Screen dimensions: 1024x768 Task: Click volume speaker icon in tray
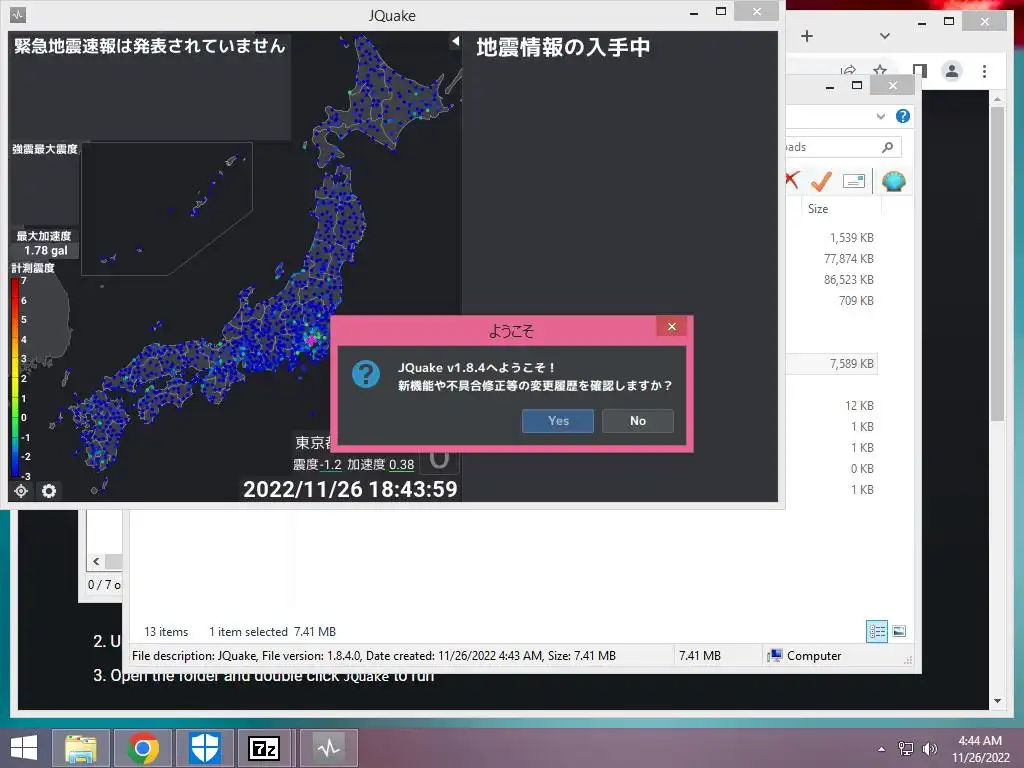pyautogui.click(x=929, y=749)
